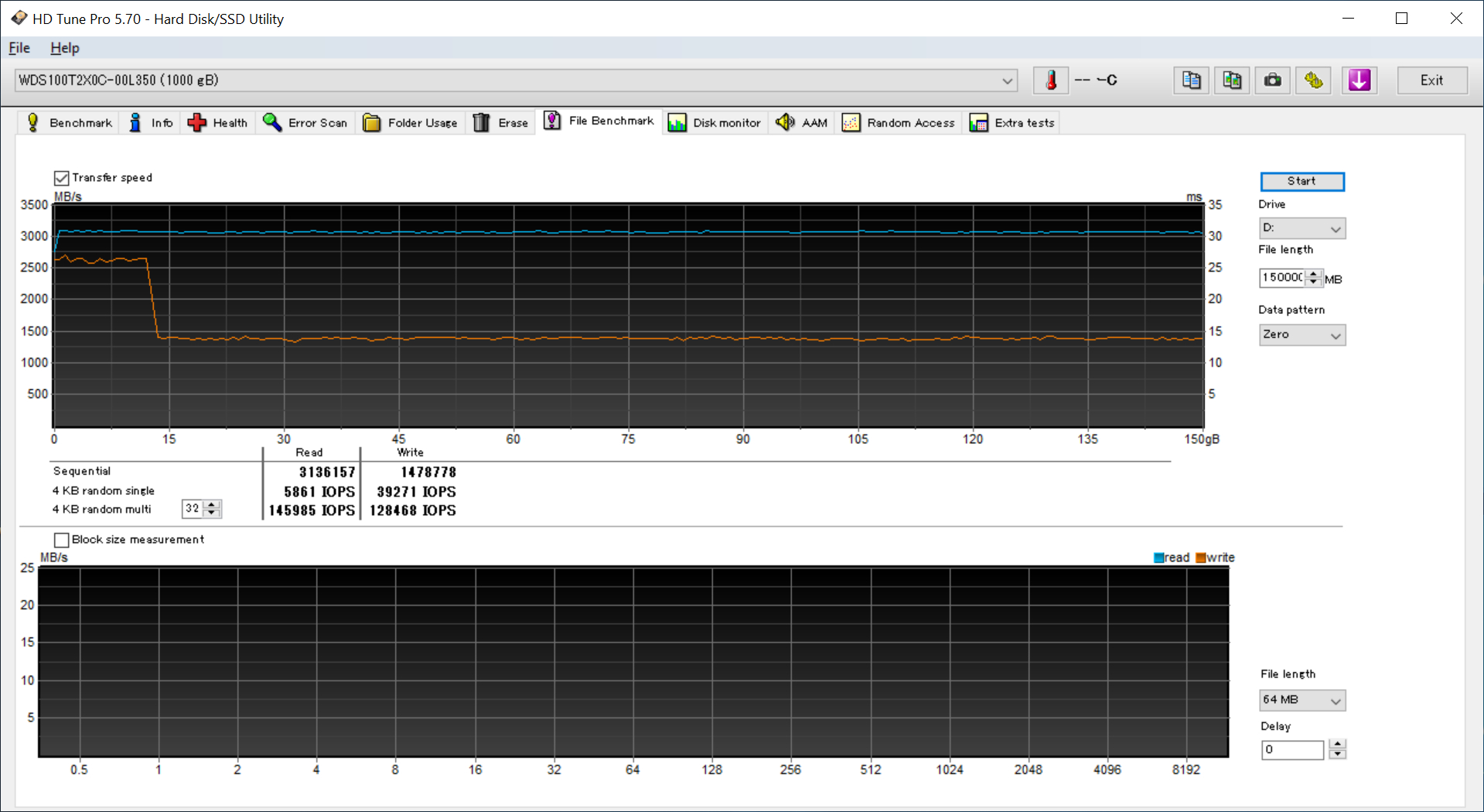
Task: Open the Help menu
Action: (65, 48)
